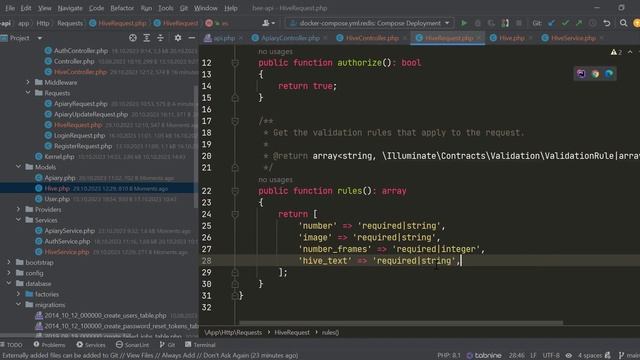Viewport: 640px width, 360px height.
Task: Hide the Project panel with minus icon
Action: tap(191, 38)
